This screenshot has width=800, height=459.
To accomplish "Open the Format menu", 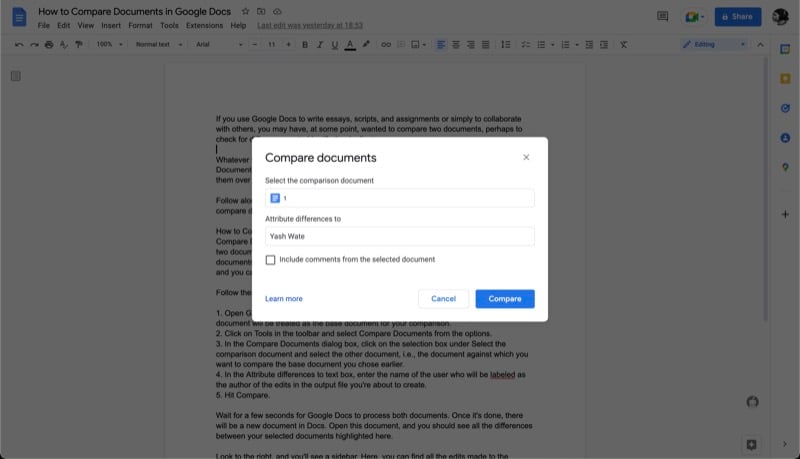I will [140, 26].
